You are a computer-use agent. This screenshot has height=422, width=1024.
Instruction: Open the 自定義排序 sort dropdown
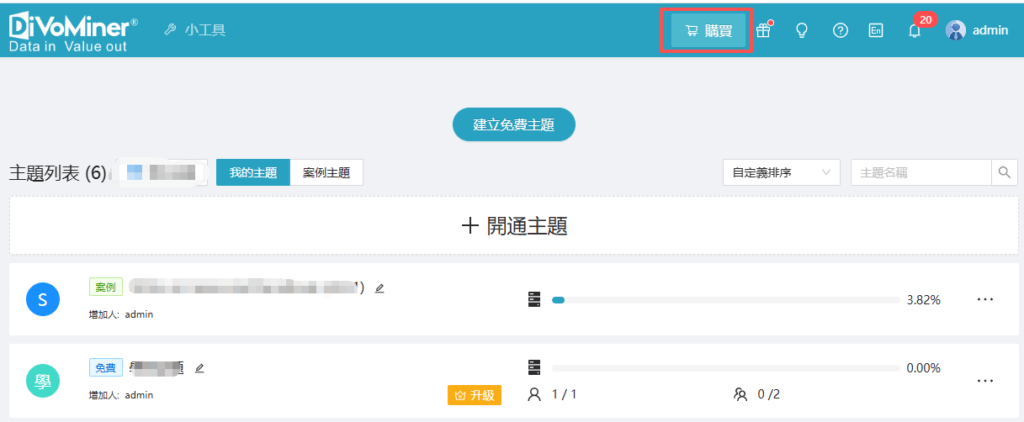point(781,172)
